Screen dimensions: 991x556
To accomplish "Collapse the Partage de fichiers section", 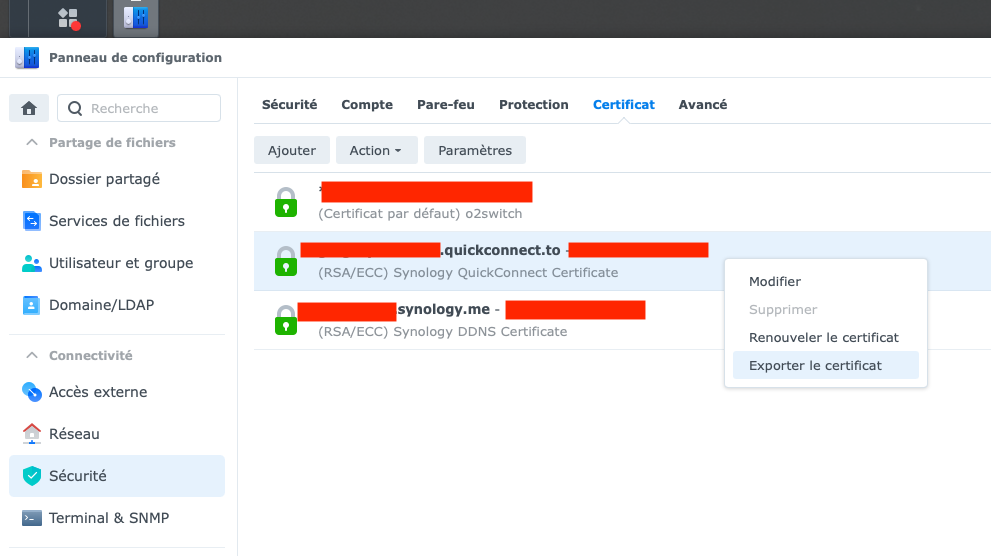I will pos(32,143).
